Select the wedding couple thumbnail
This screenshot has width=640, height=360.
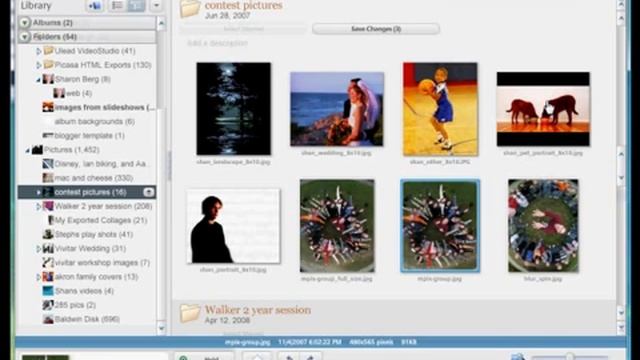[x=337, y=109]
